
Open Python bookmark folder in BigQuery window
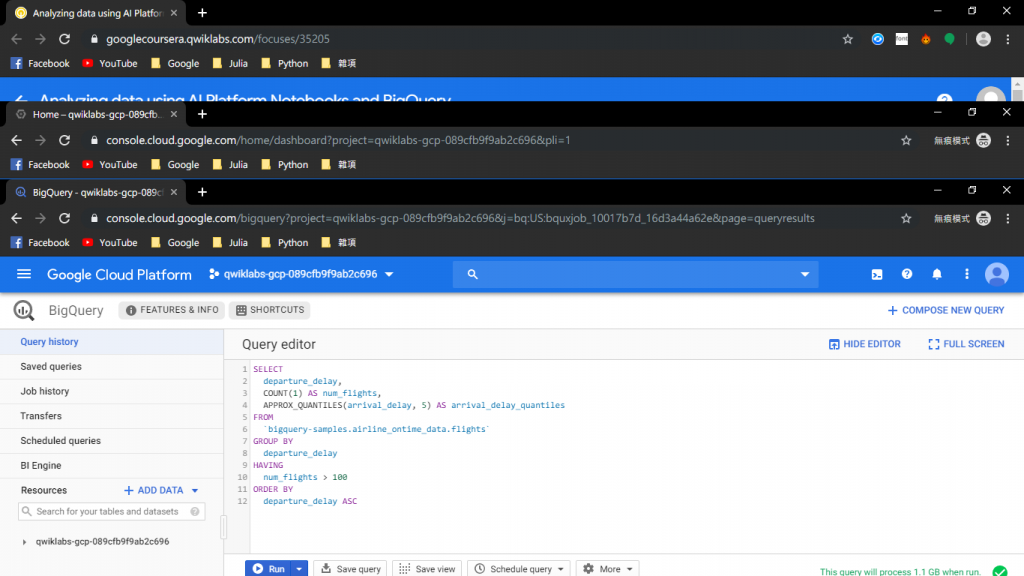(285, 243)
